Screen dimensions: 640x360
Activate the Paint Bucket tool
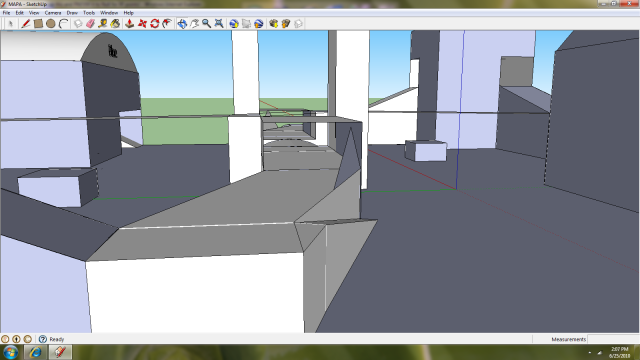point(115,24)
